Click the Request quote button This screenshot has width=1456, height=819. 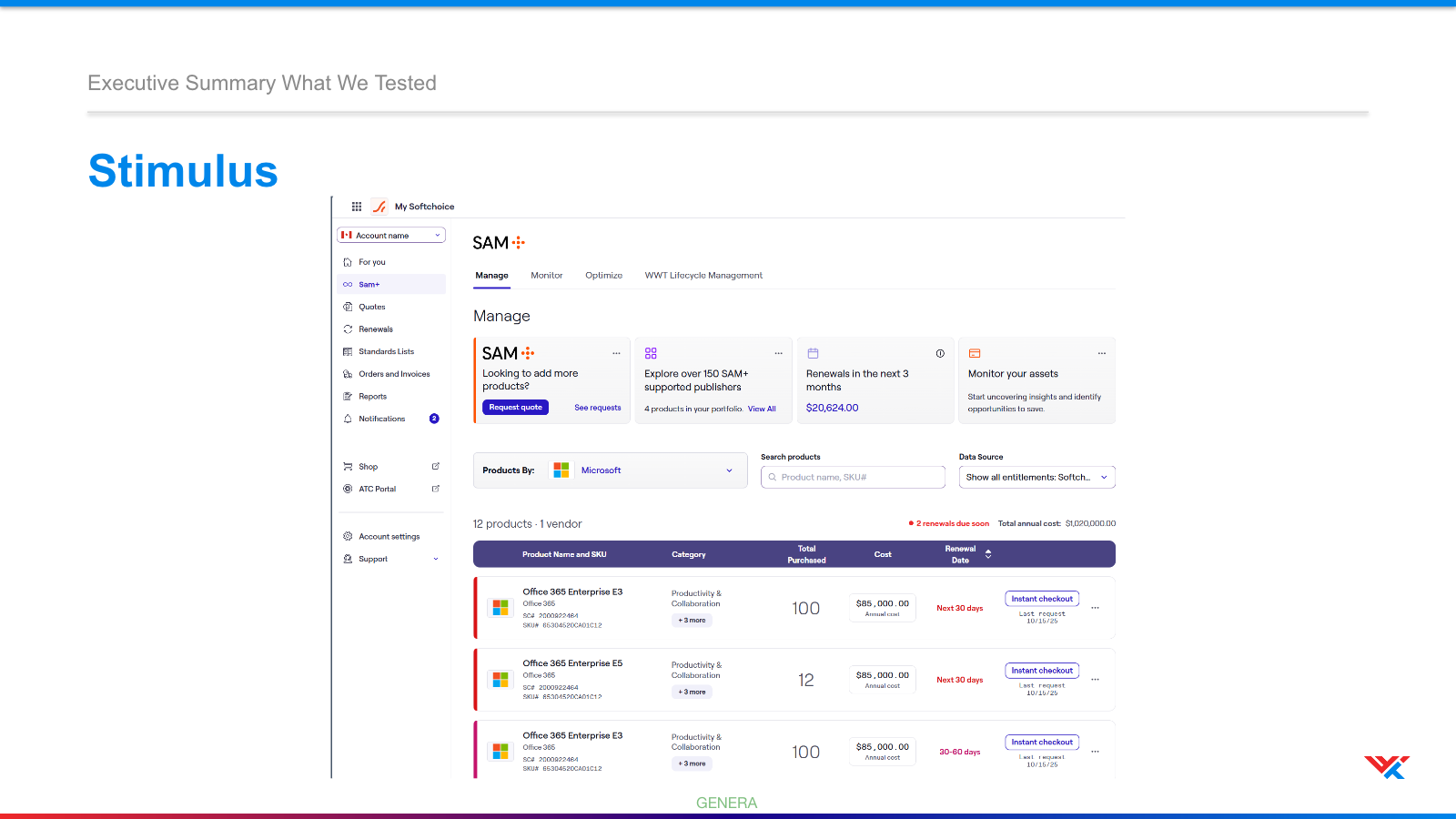pos(515,408)
